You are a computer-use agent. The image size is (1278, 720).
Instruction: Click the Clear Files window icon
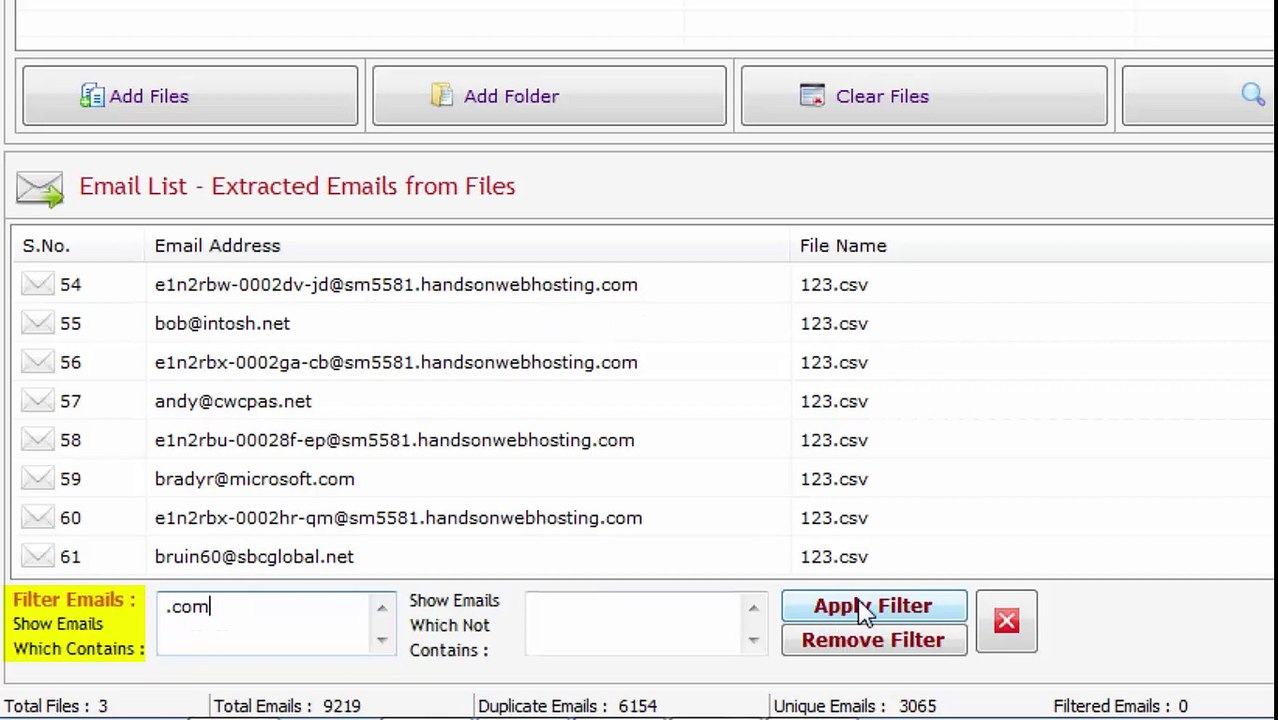click(x=812, y=96)
